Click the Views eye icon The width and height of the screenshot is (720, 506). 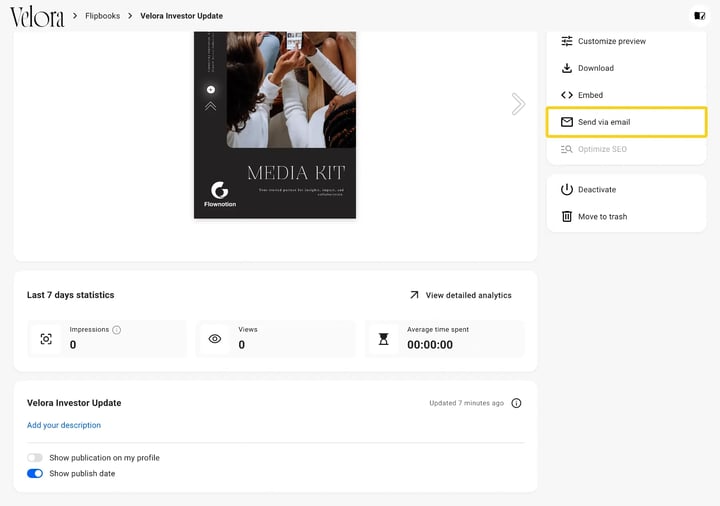pyautogui.click(x=214, y=339)
